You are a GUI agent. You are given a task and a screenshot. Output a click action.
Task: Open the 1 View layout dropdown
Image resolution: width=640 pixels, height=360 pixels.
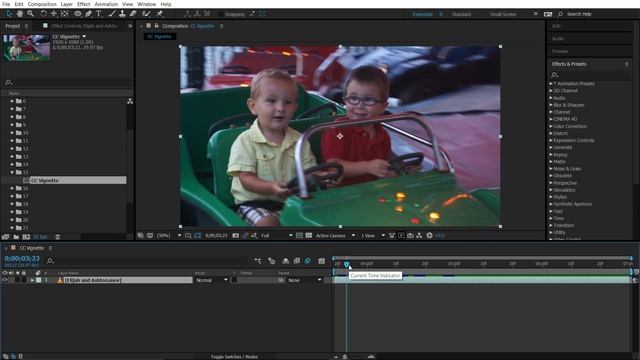[372, 236]
